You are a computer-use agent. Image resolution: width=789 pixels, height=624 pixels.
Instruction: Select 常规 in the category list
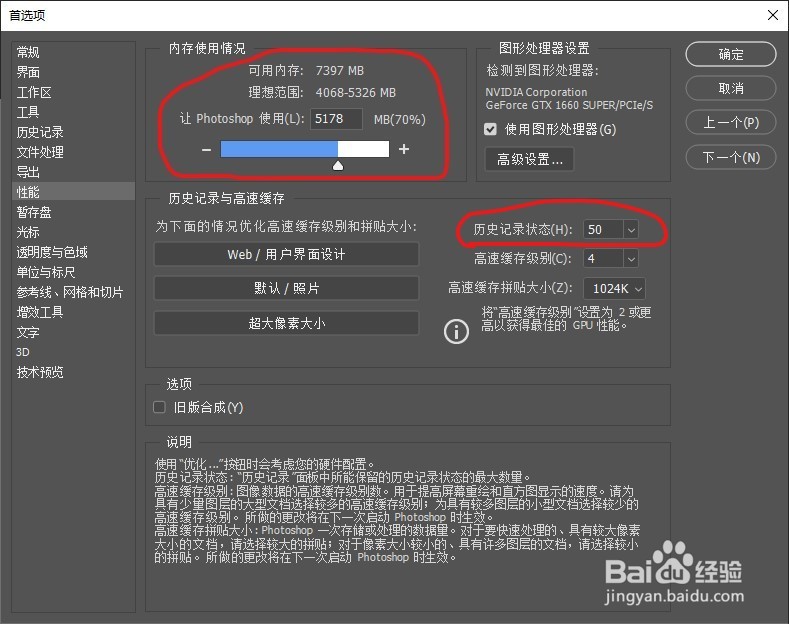(73, 52)
